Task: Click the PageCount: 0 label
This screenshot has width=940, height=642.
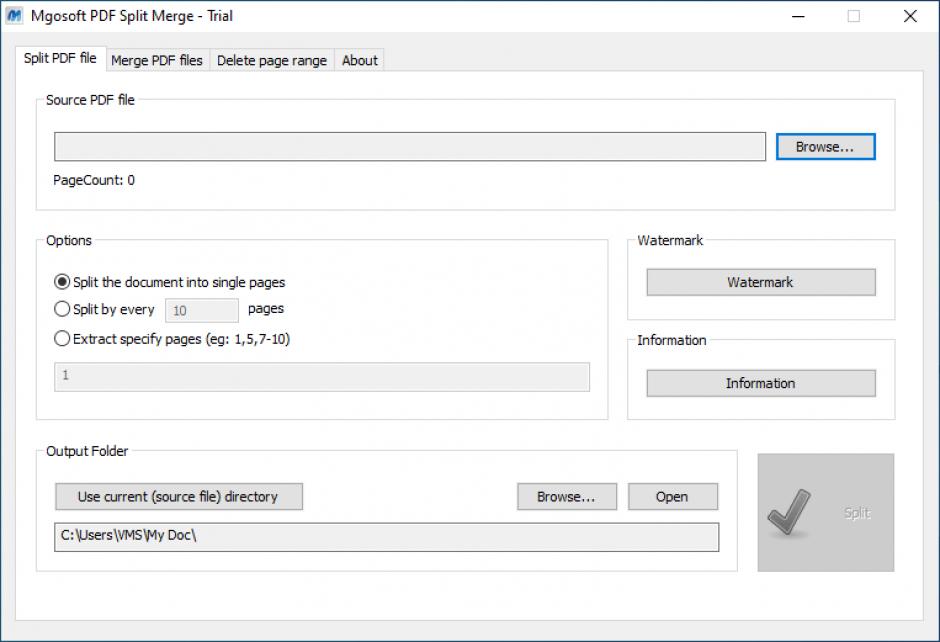Action: pyautogui.click(x=94, y=180)
